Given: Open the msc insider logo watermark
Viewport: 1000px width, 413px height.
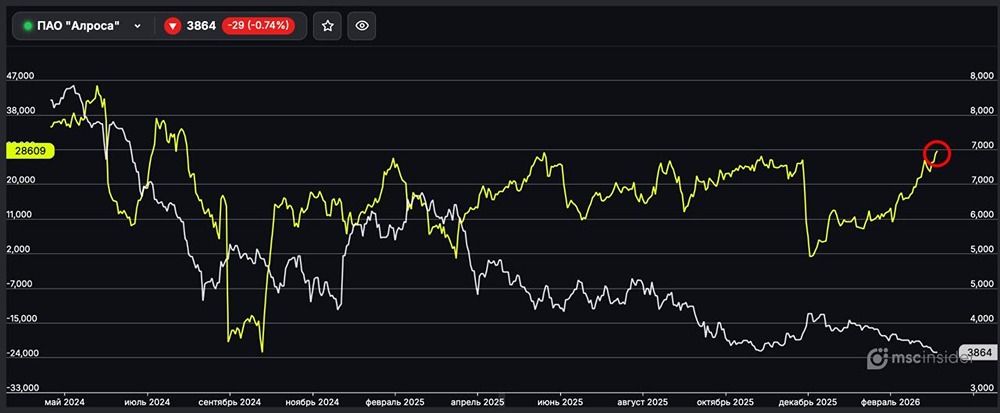Looking at the screenshot, I should (x=909, y=357).
